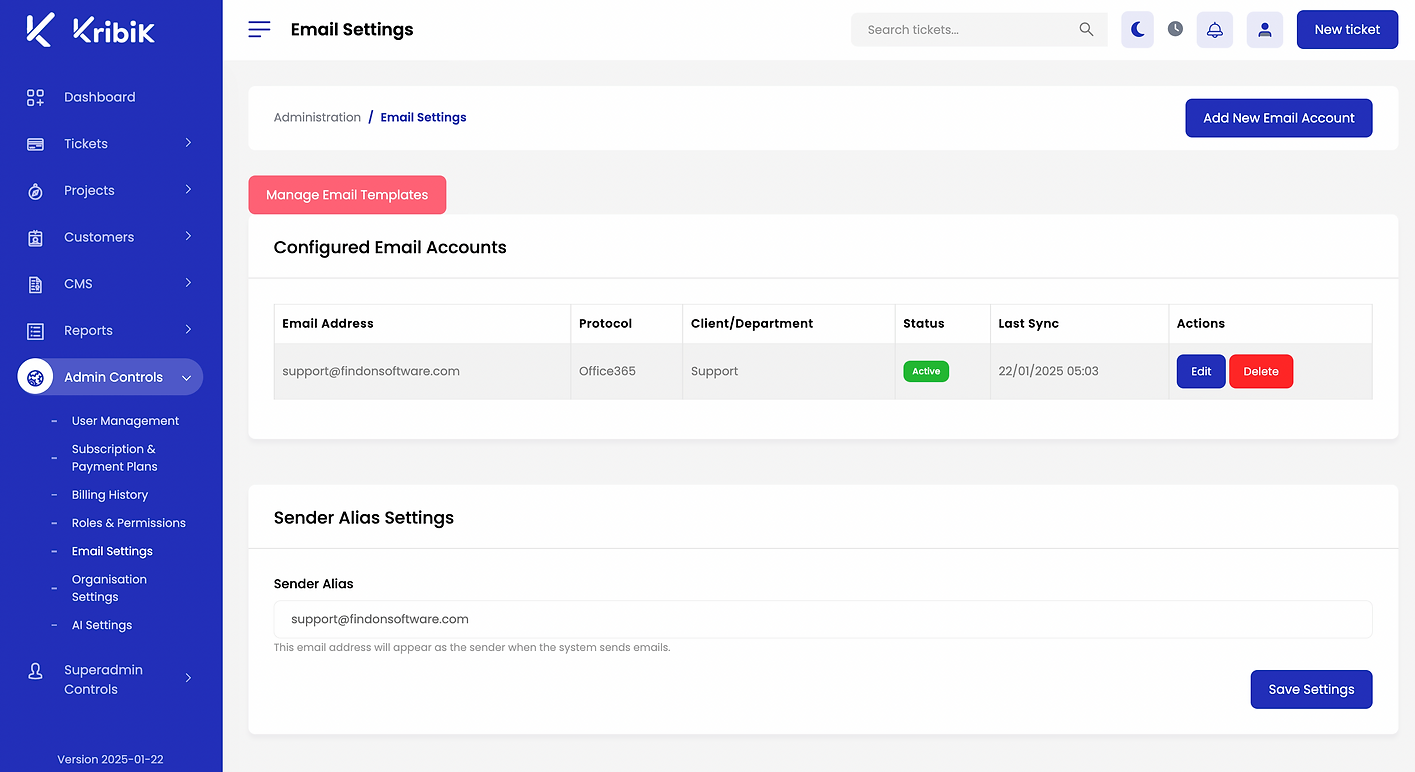
Task: Collapse the Admin Controls chevron
Action: pyautogui.click(x=186, y=378)
